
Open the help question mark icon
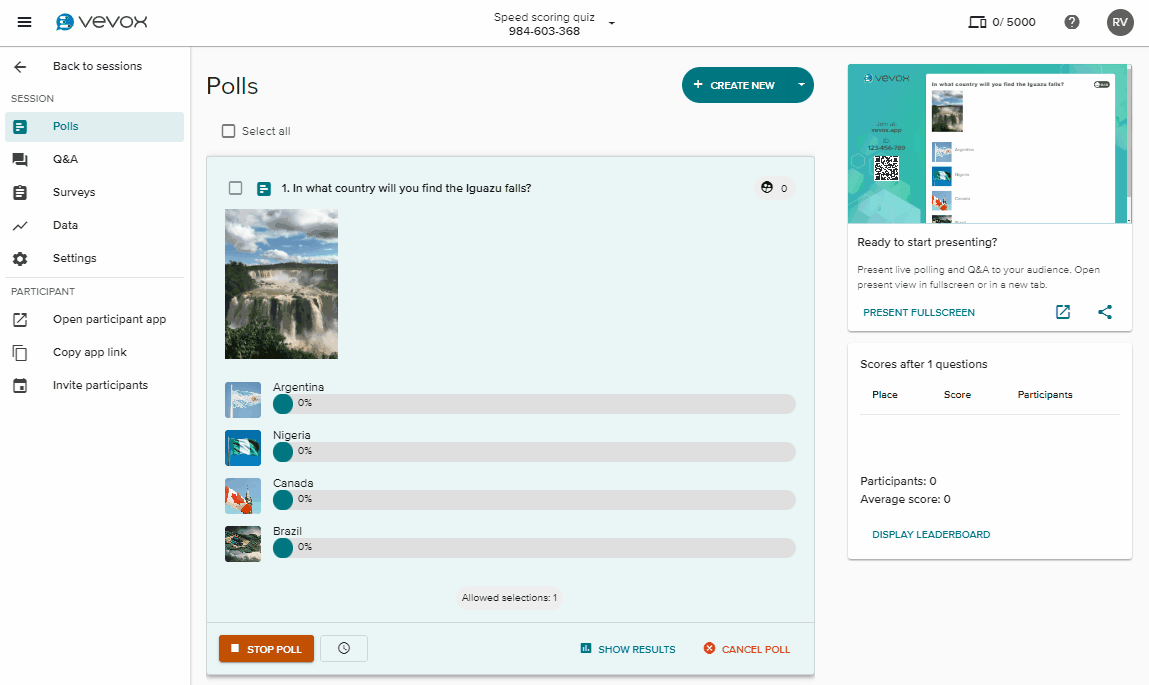click(x=1071, y=22)
